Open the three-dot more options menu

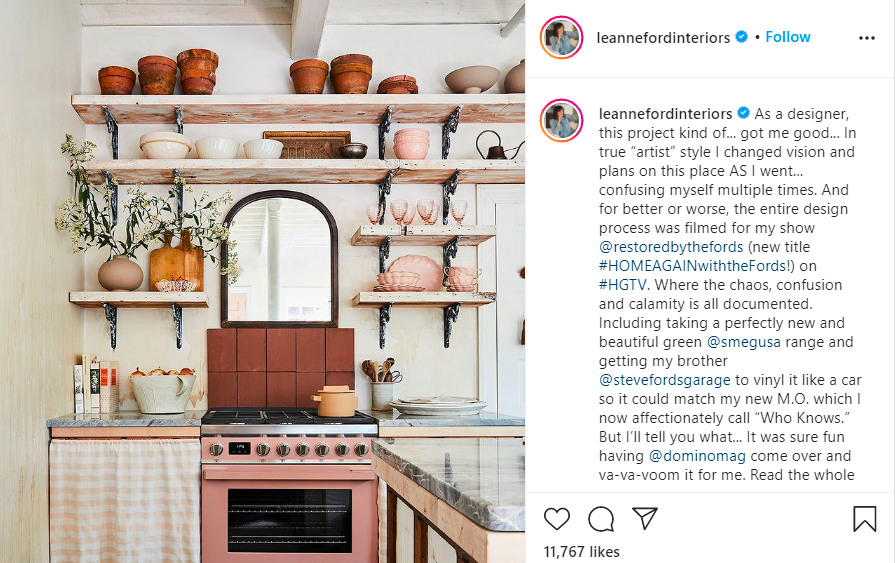(866, 38)
